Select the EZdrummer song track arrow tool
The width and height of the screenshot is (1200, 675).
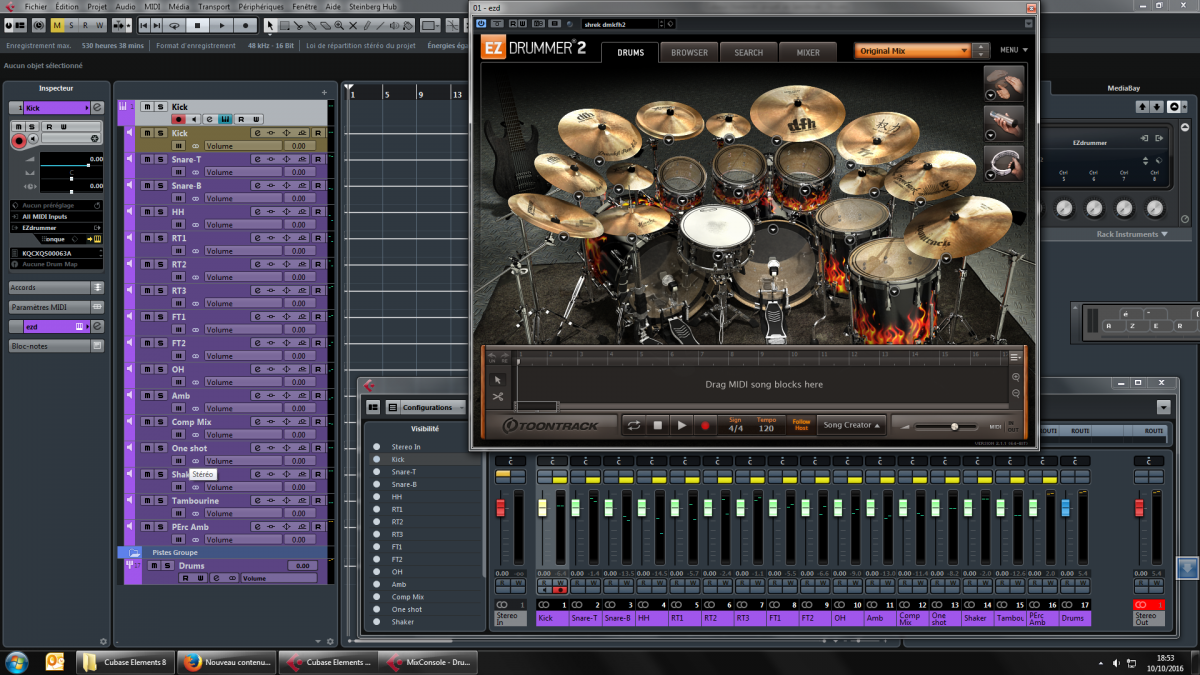497,380
